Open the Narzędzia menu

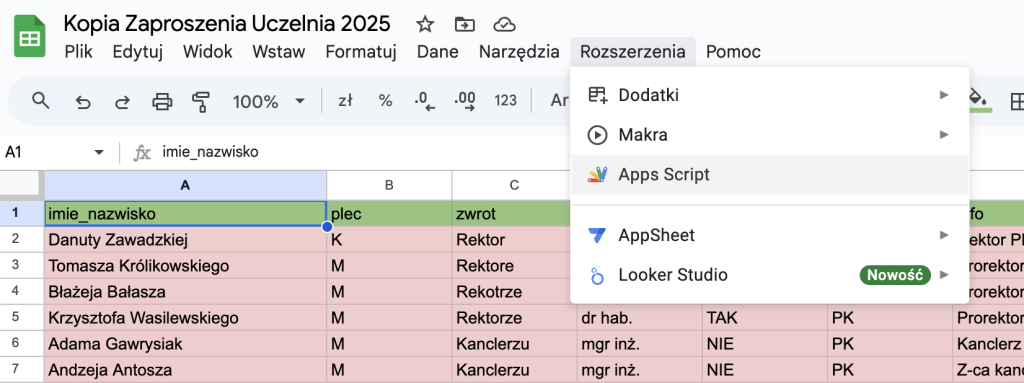(x=519, y=52)
